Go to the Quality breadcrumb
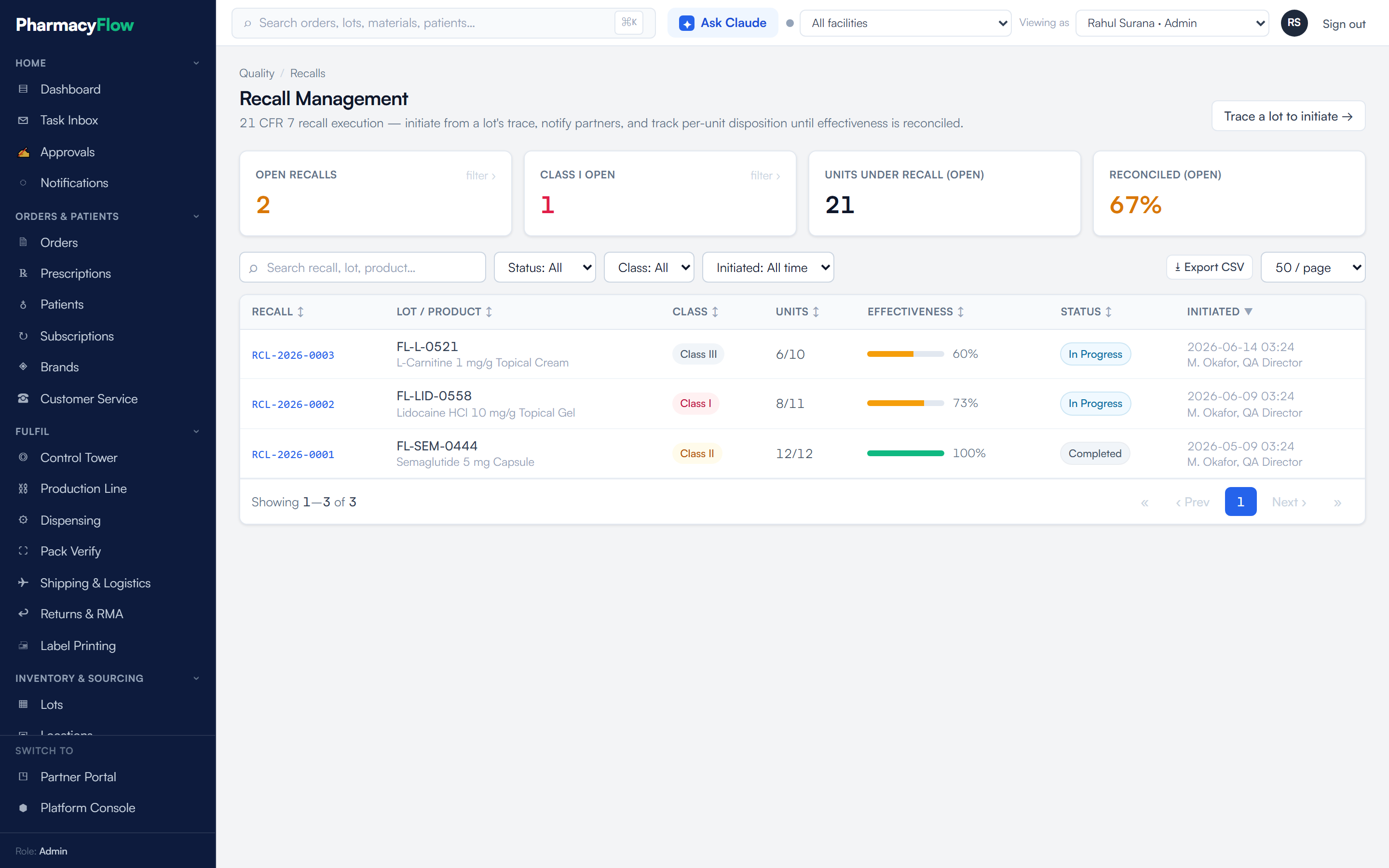The width and height of the screenshot is (1389, 868). tap(257, 73)
